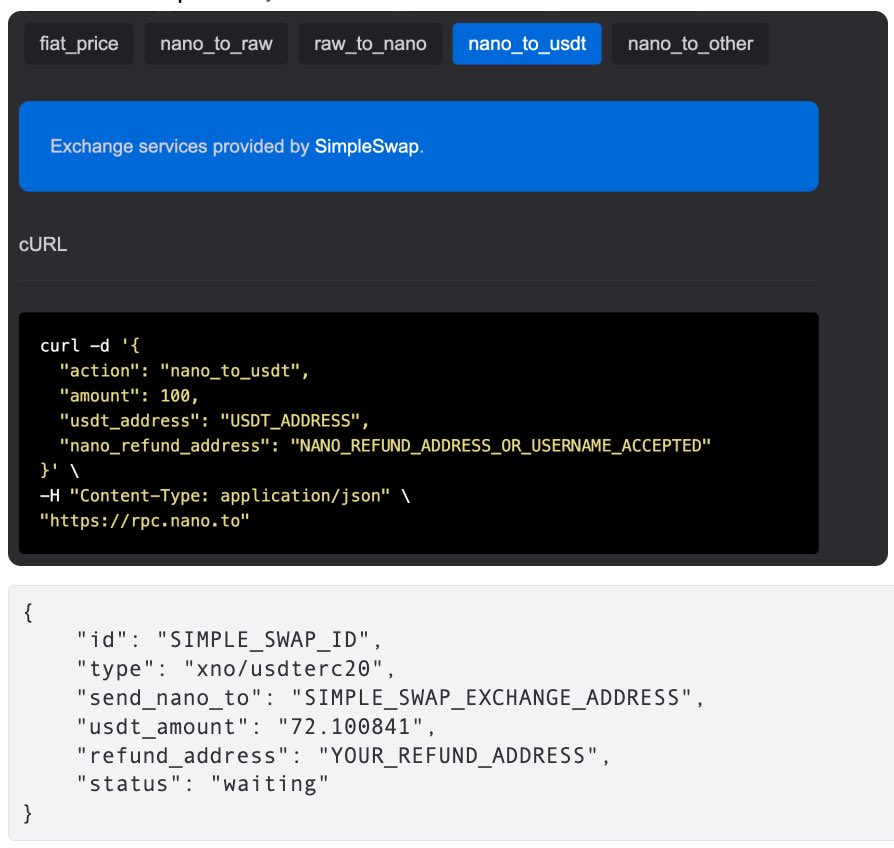Click the cURL heading
The height and width of the screenshot is (848, 894).
(x=43, y=245)
